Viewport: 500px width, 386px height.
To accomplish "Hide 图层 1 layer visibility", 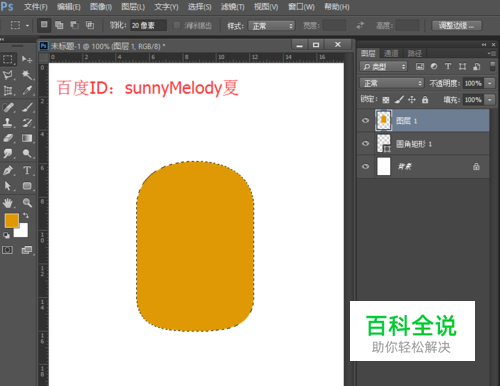I will [366, 120].
